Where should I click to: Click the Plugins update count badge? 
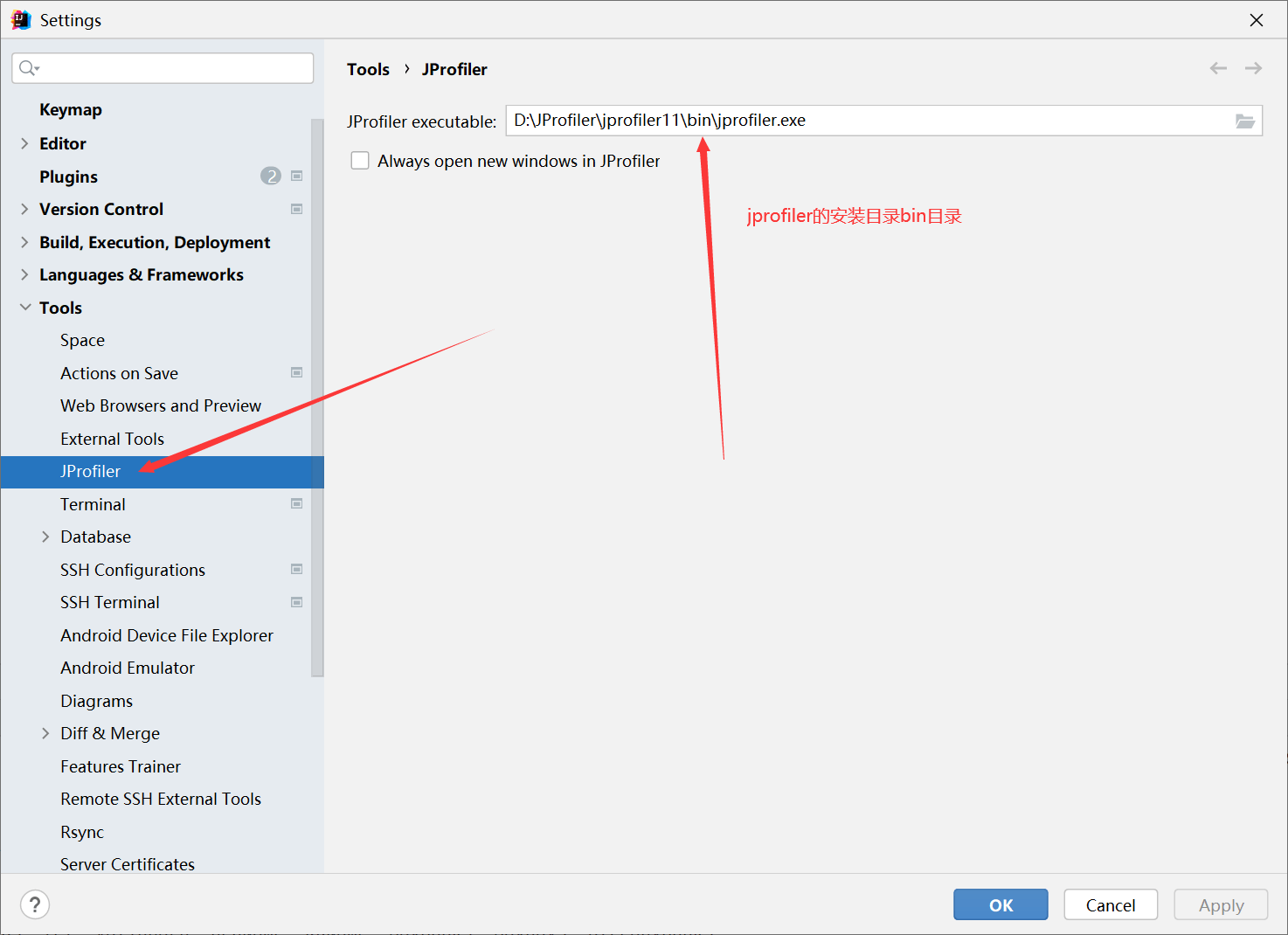point(271,177)
